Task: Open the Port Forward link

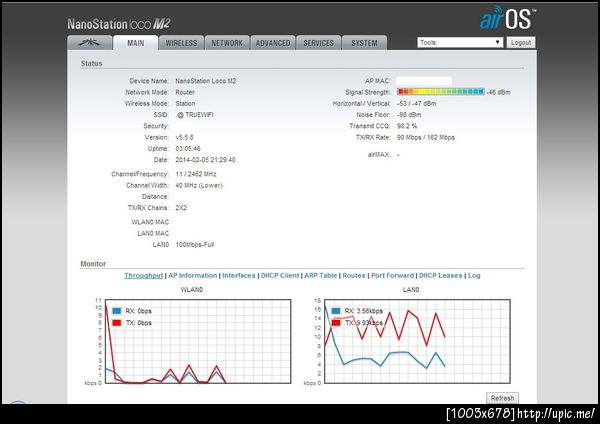Action: [392, 276]
